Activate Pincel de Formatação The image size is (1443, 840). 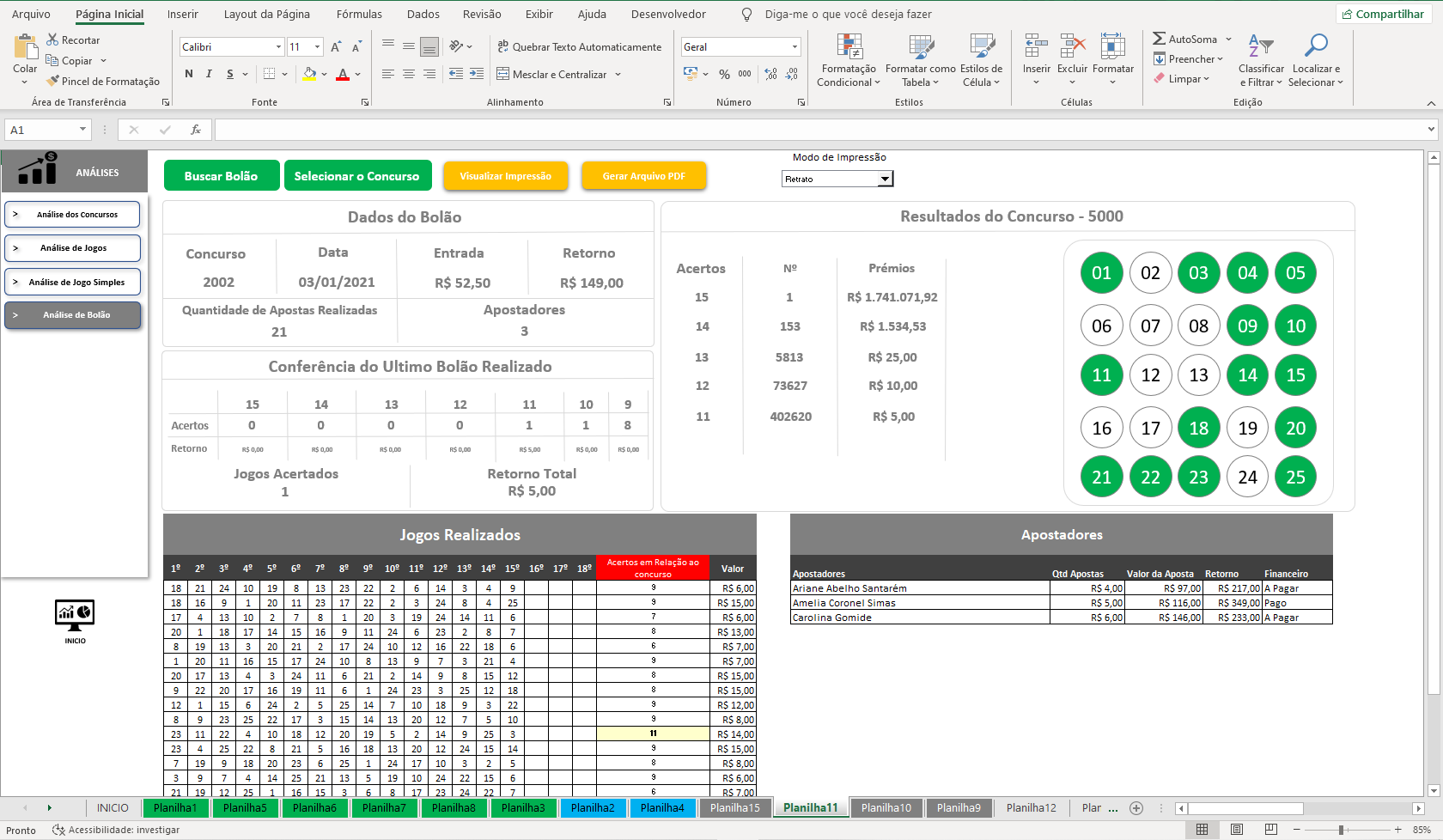point(103,81)
